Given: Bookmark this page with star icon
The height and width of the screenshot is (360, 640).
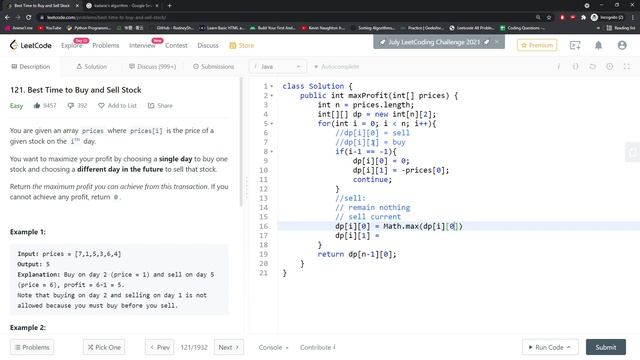Looking at the screenshot, I should [549, 18].
